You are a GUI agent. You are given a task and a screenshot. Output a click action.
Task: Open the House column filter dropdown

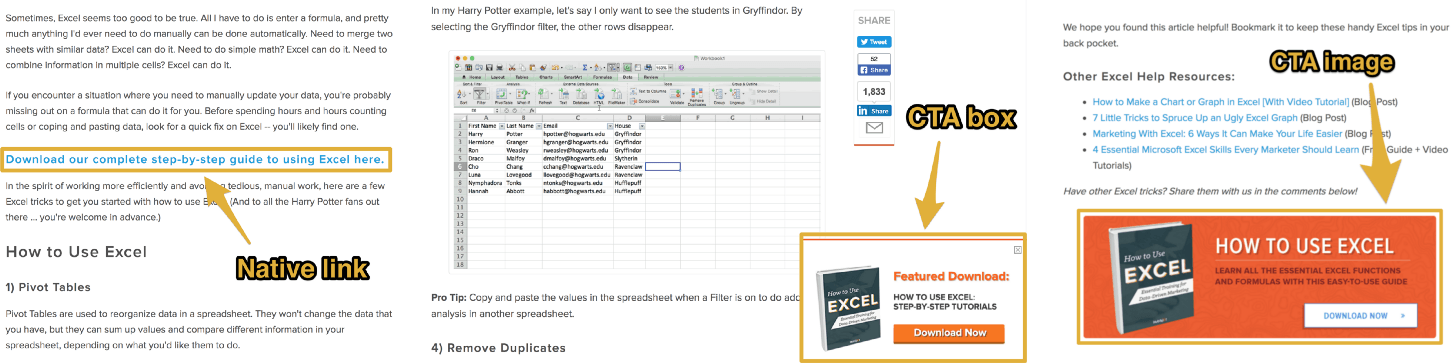coord(641,126)
